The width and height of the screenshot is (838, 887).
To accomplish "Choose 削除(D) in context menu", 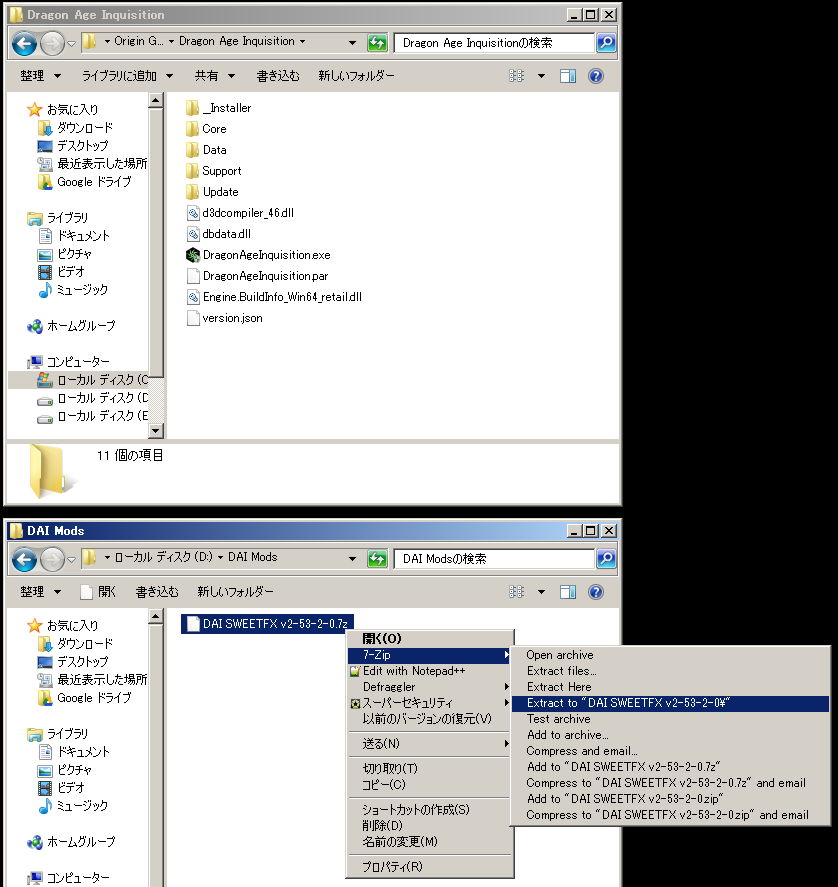I will pyautogui.click(x=429, y=826).
